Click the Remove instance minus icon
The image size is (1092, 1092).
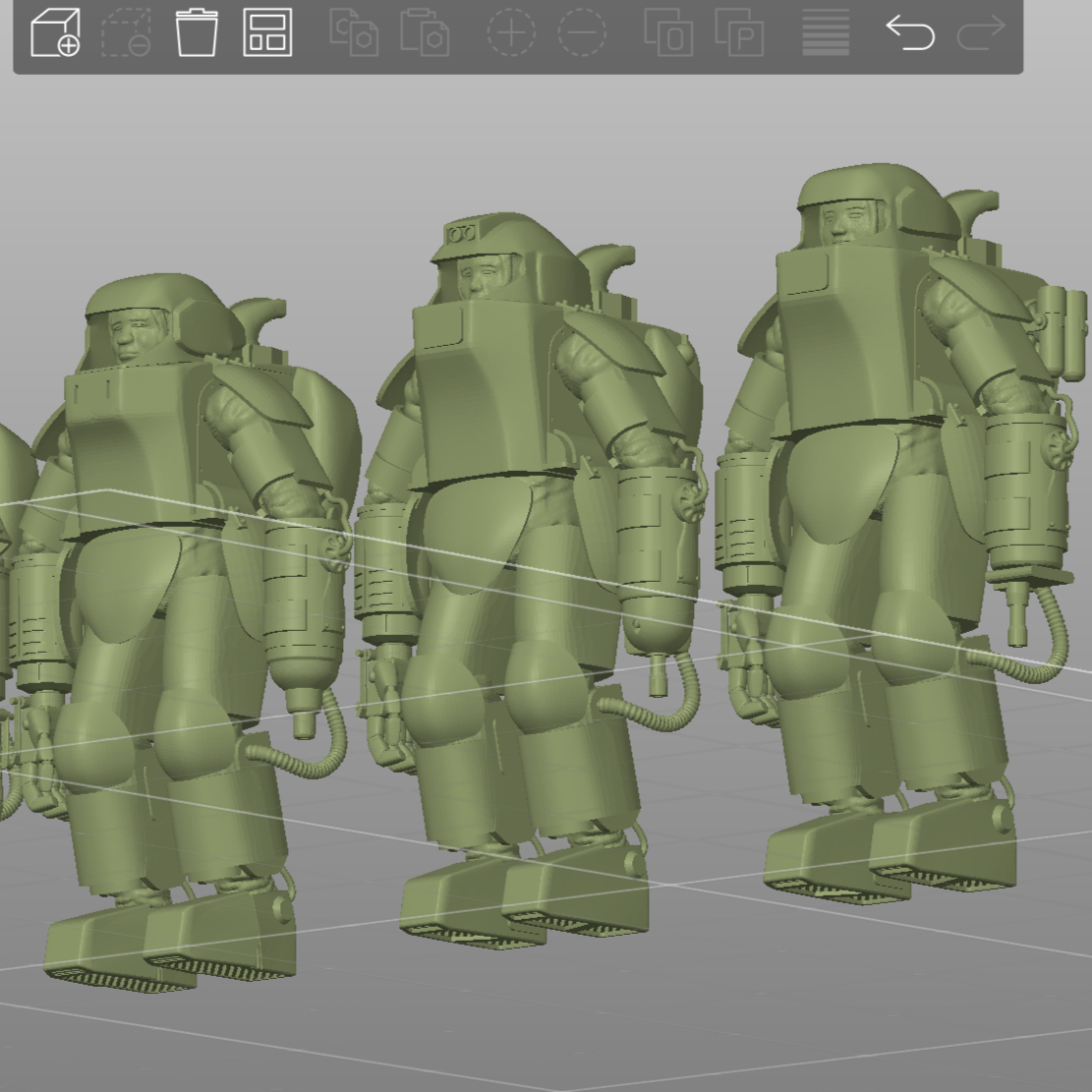click(x=582, y=32)
